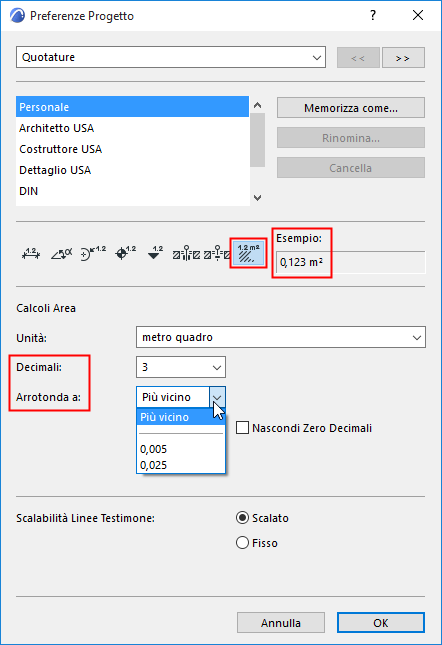Close the Preferenze Progetto dialog
Viewport: 442px width, 645px height.
click(418, 16)
